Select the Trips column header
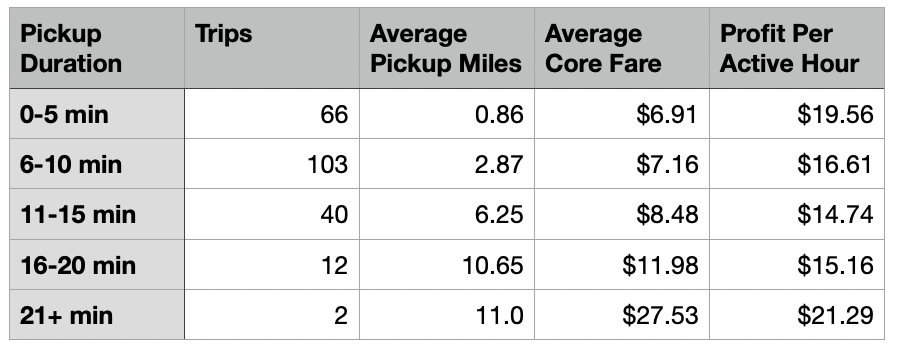Viewport: 904px width, 360px height. click(x=272, y=48)
